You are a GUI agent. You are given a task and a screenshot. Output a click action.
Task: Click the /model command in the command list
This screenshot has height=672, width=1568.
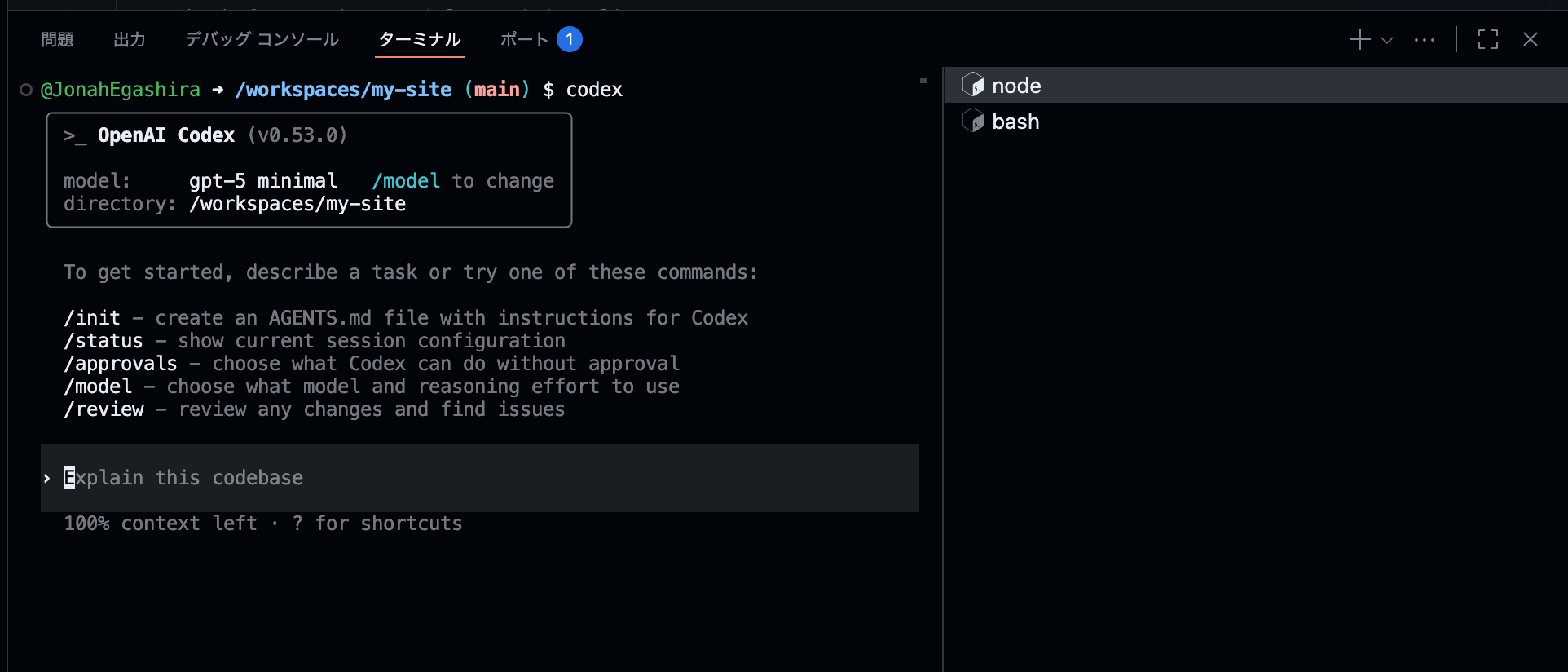click(98, 387)
